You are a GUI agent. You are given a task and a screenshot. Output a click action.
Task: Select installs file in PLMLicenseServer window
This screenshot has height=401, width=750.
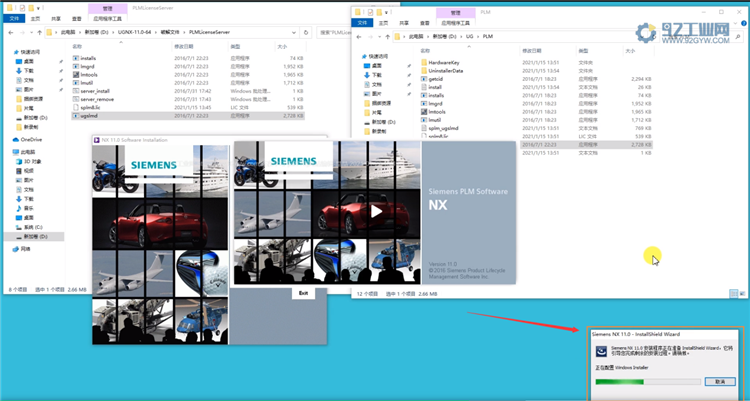click(x=88, y=58)
